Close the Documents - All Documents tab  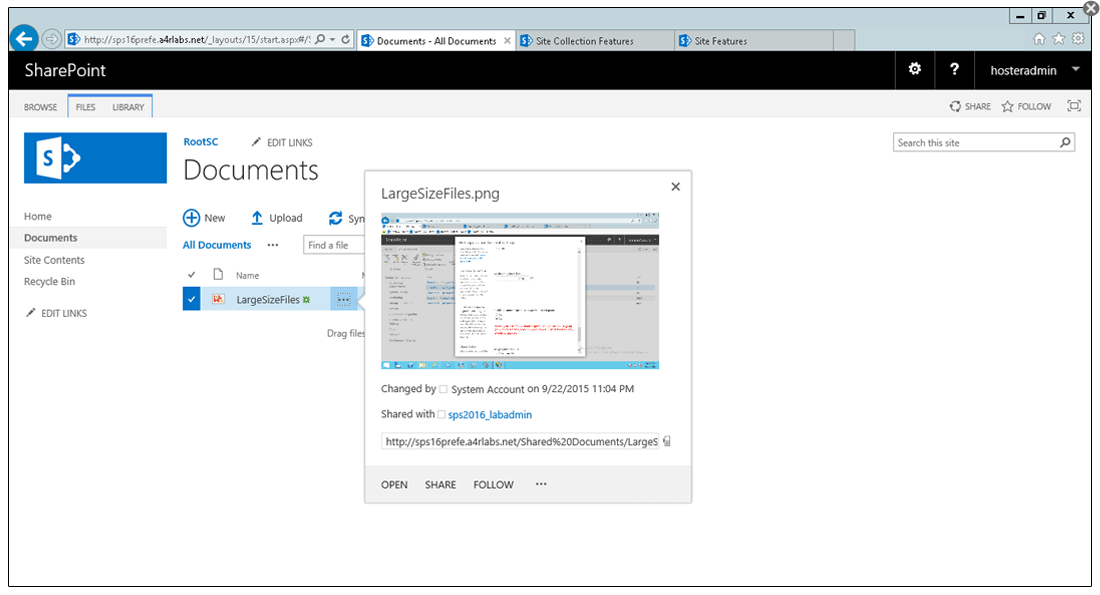coord(507,41)
